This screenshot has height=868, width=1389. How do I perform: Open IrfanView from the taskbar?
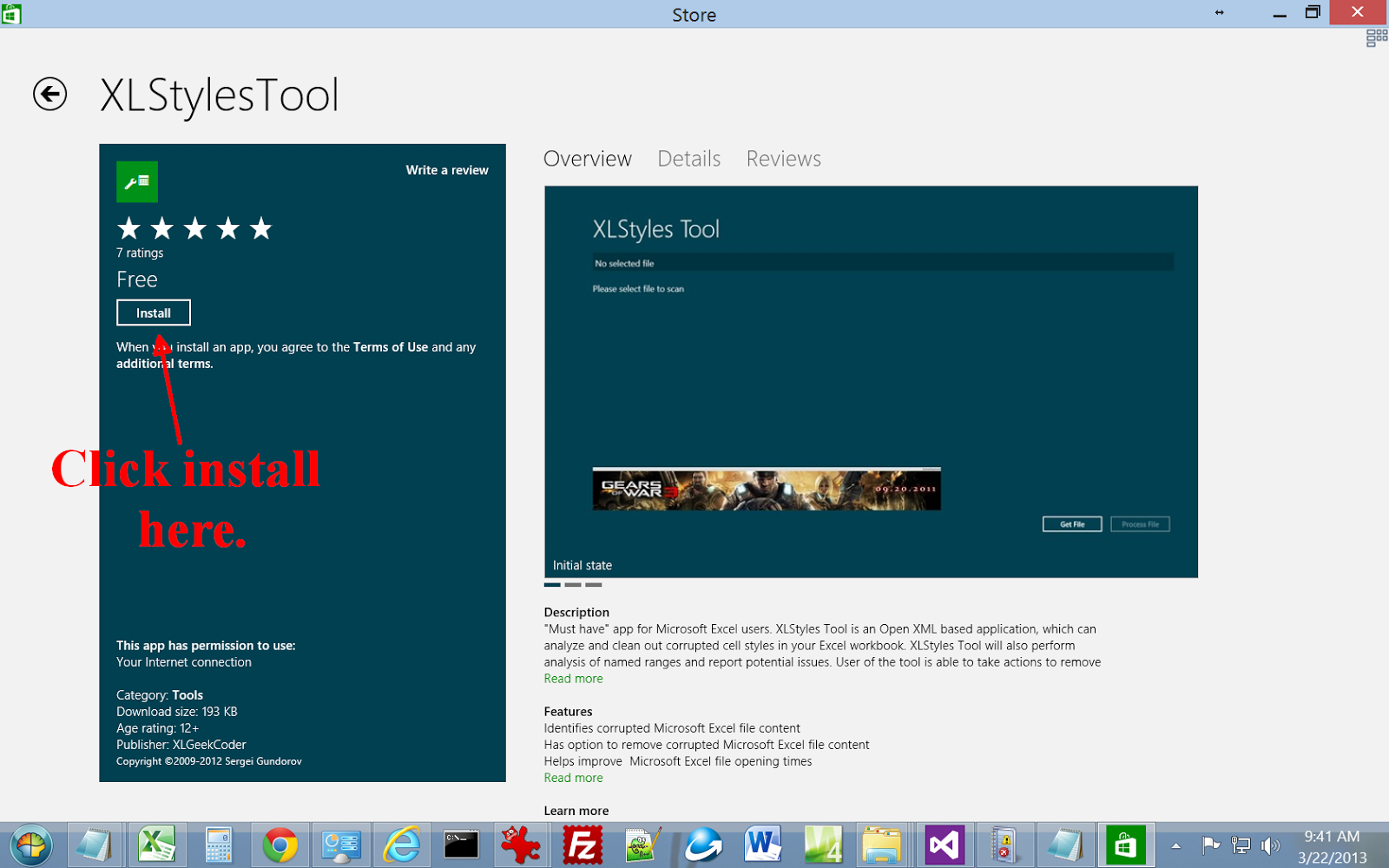(x=521, y=844)
